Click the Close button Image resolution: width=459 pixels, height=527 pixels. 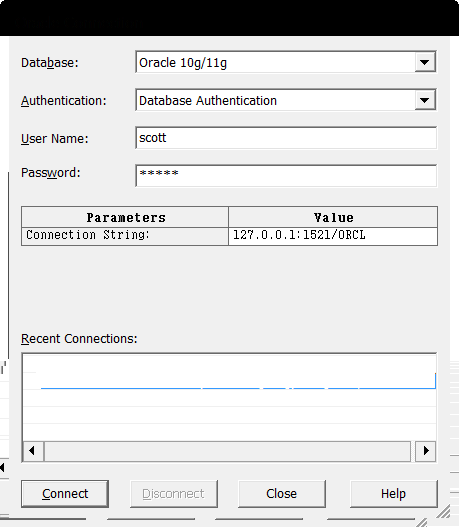tap(282, 494)
